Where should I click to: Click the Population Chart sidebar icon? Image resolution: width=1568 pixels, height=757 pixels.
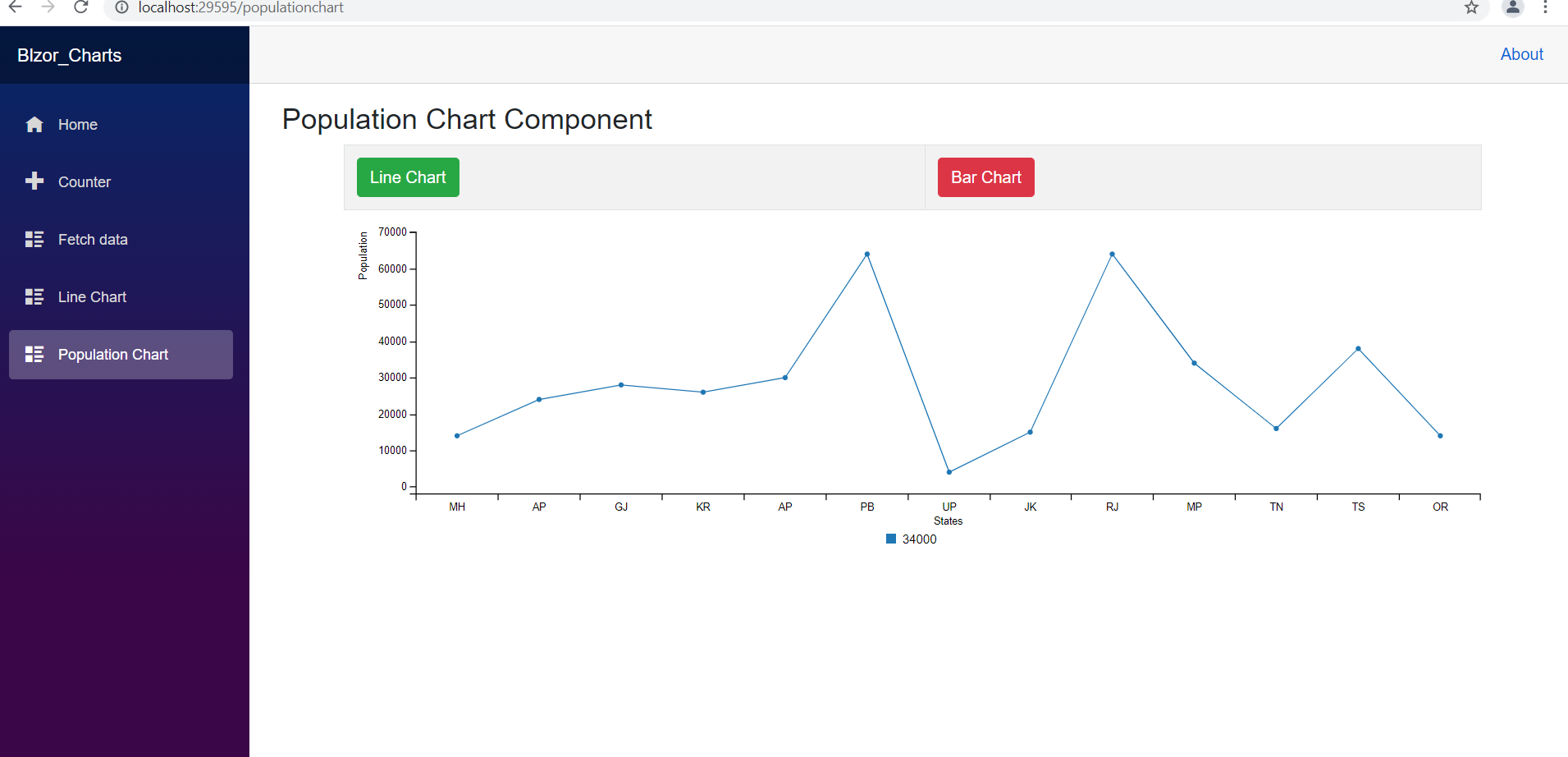pyautogui.click(x=34, y=354)
